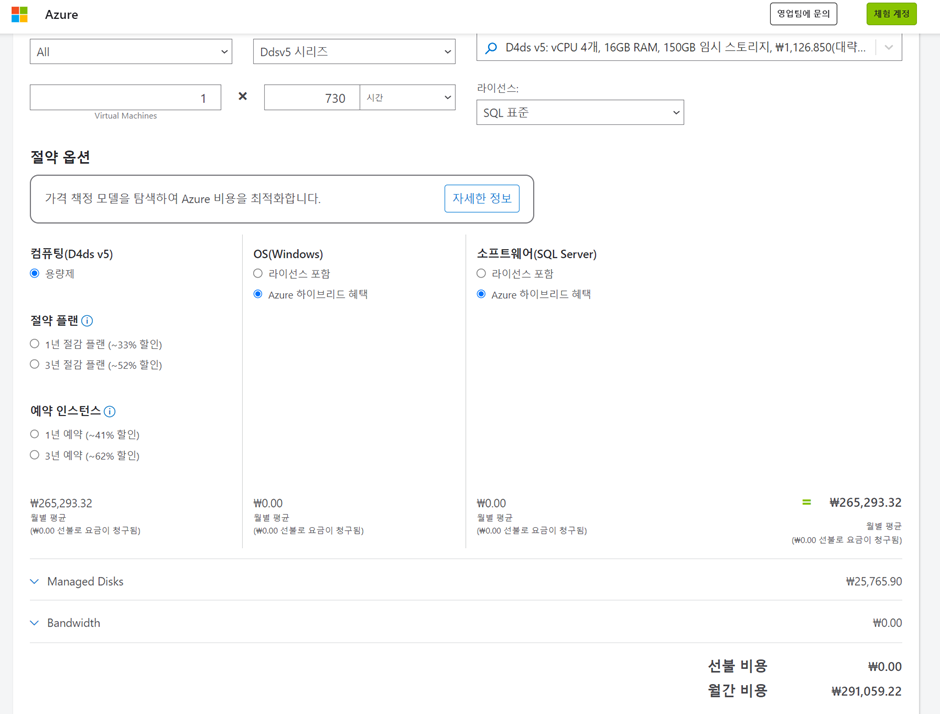Viewport: 940px width, 714px height.
Task: Click the green 체험 계정 button
Action: [891, 14]
